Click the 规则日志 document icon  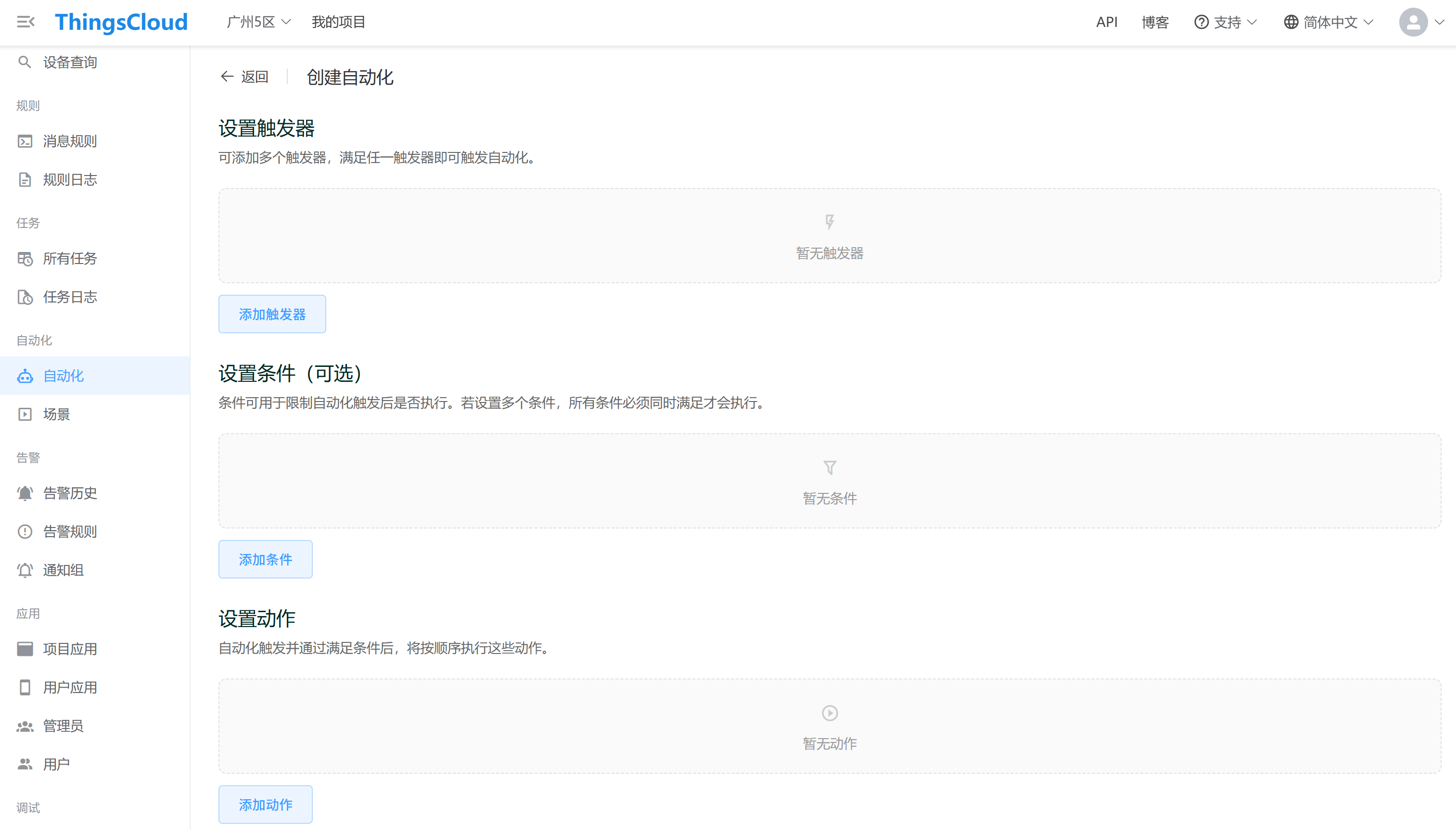[25, 179]
